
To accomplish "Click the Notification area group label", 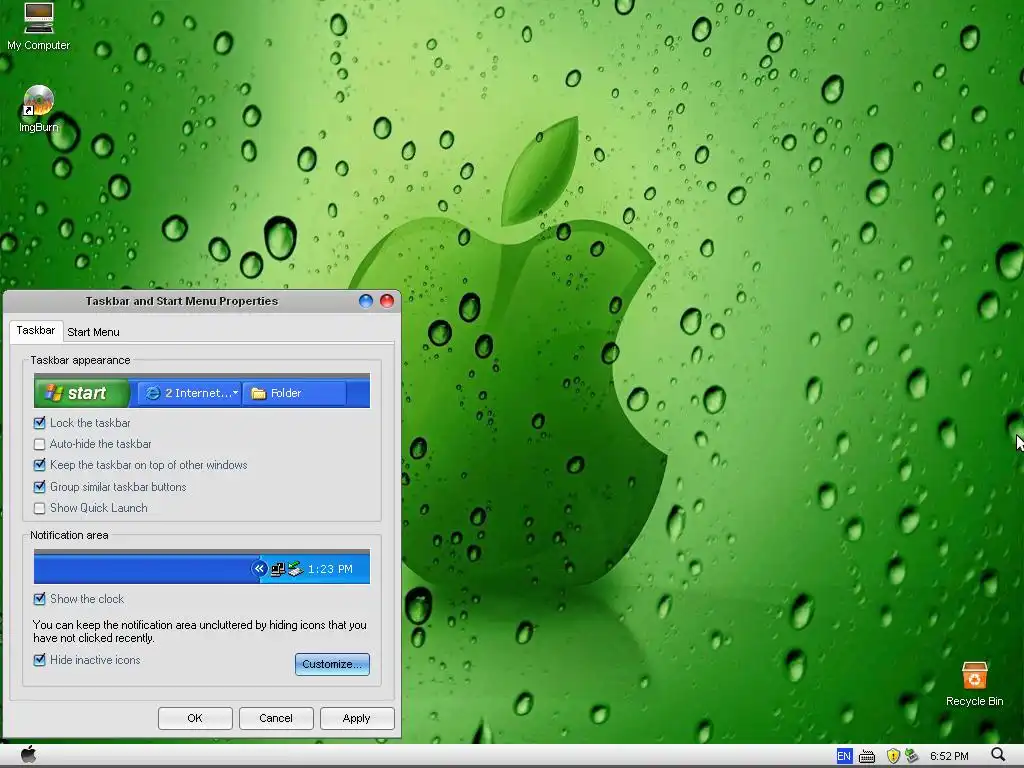I will [x=69, y=536].
